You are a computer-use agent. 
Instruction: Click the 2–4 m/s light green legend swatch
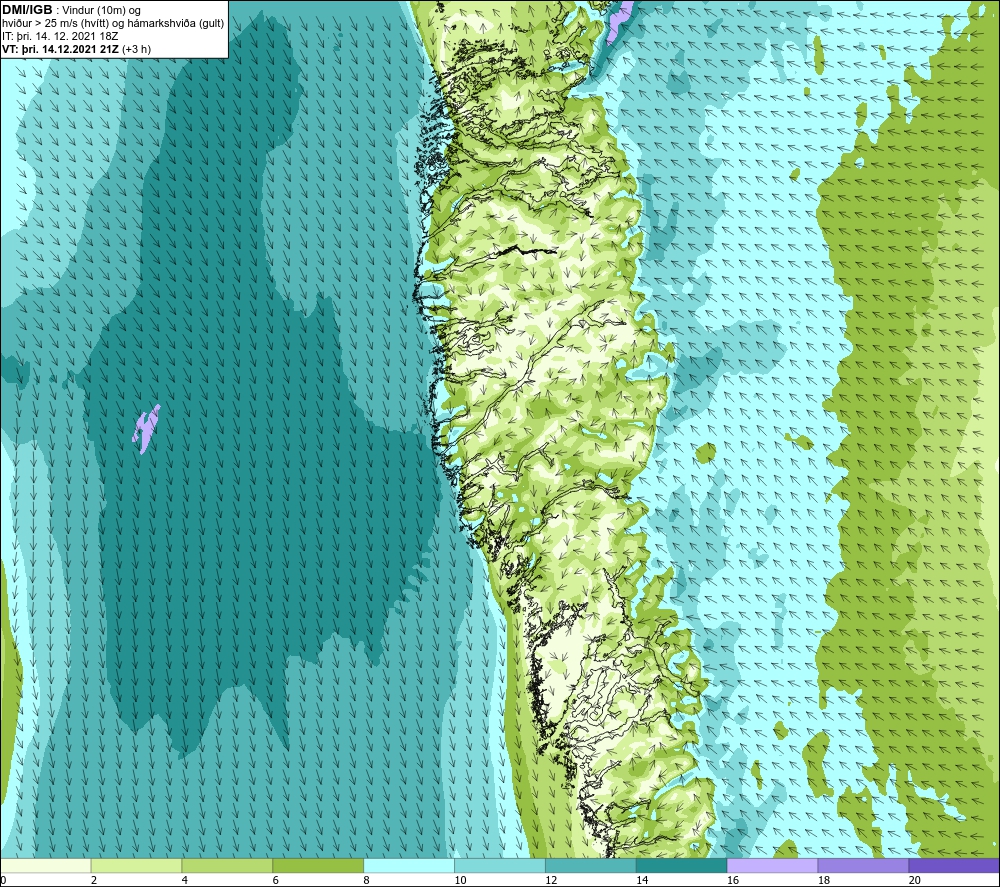[136, 865]
